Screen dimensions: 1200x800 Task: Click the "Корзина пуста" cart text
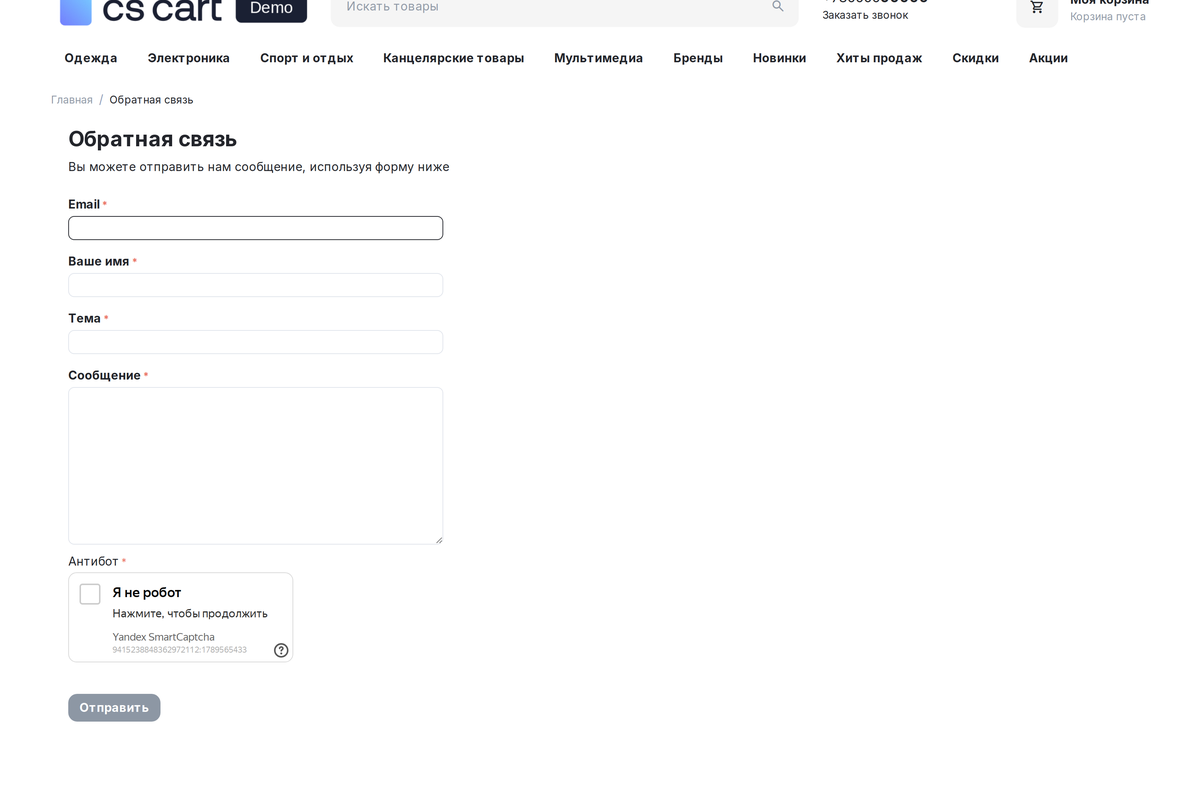point(1108,16)
